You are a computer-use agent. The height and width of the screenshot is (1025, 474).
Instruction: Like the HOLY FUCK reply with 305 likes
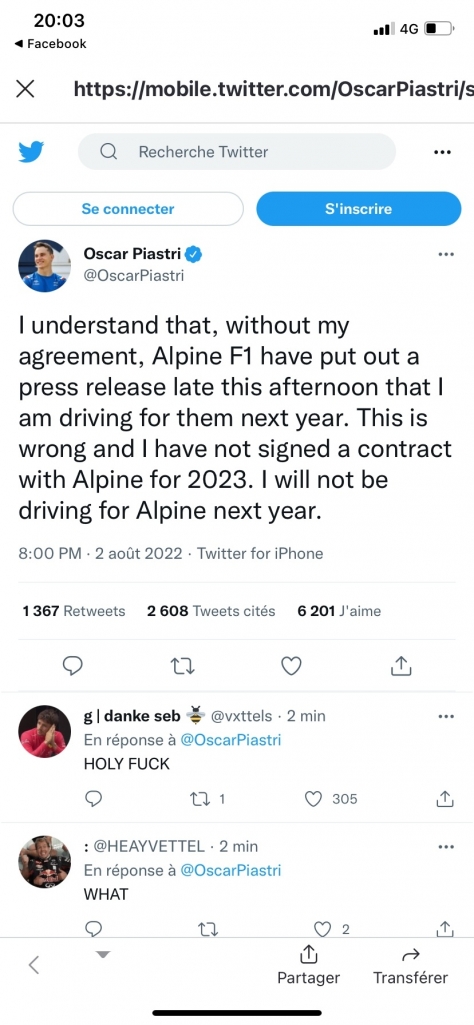(314, 798)
